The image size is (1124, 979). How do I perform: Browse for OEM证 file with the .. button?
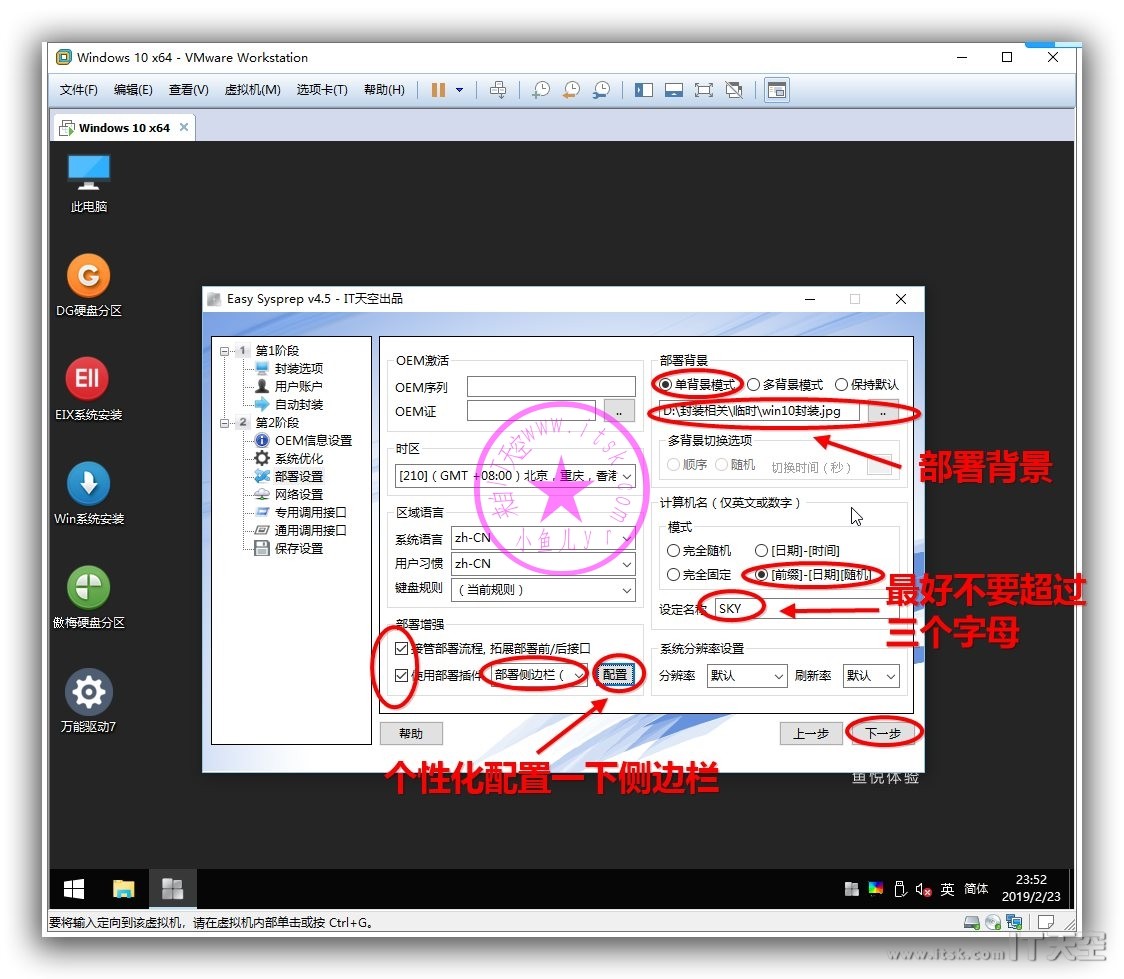click(619, 411)
